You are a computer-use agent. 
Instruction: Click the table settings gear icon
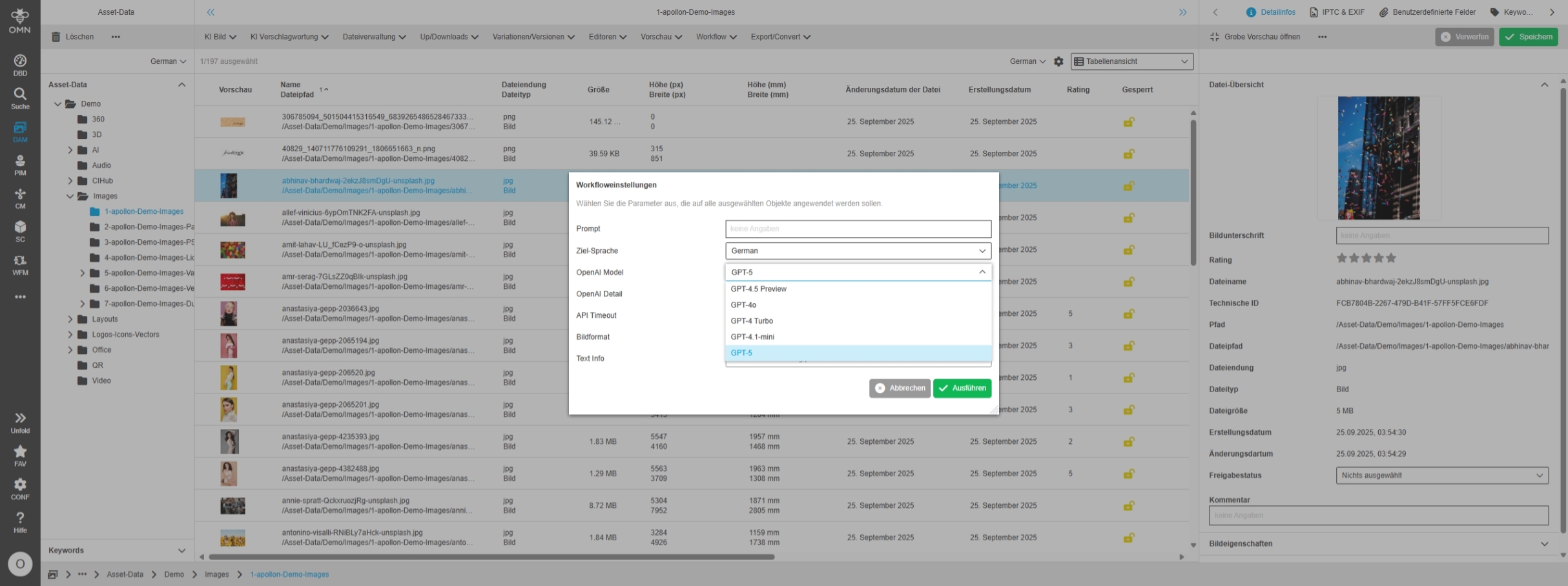click(1058, 61)
